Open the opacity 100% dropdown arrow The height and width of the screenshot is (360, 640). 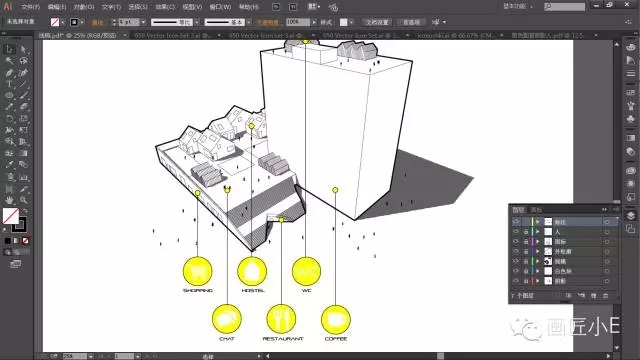pyautogui.click(x=313, y=22)
